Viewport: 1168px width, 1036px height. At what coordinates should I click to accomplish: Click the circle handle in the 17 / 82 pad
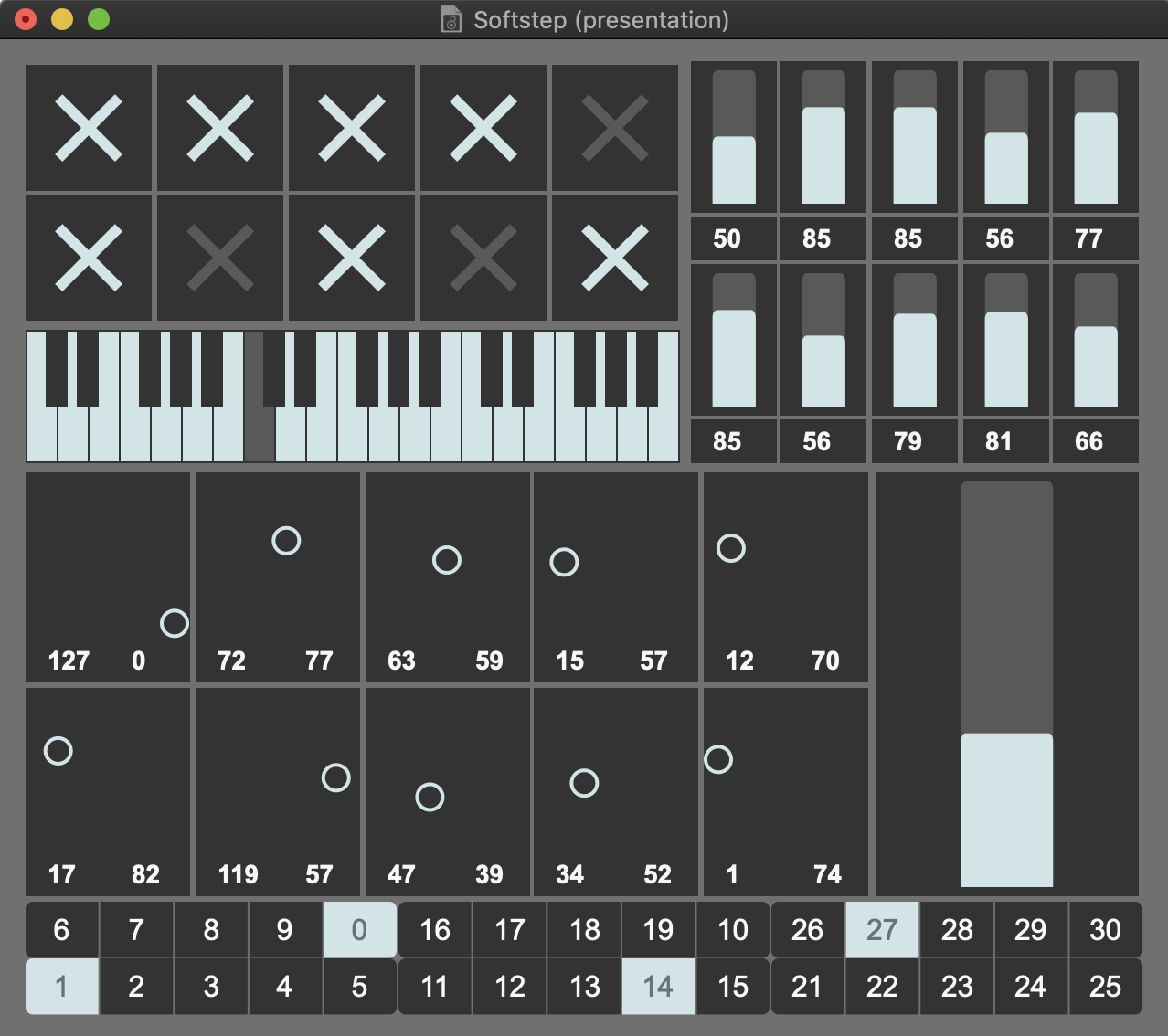click(58, 751)
